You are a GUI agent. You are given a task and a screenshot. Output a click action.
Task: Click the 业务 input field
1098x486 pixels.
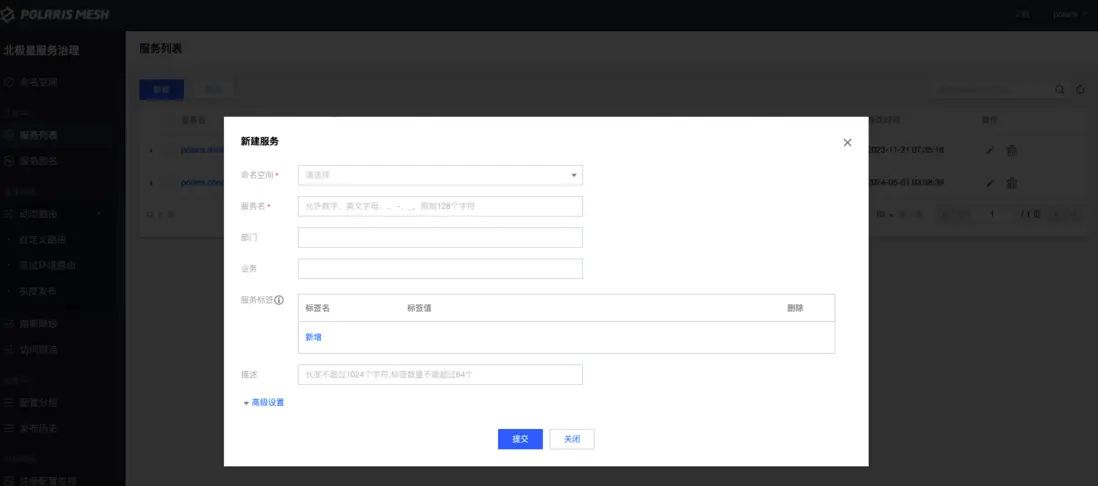(440, 269)
